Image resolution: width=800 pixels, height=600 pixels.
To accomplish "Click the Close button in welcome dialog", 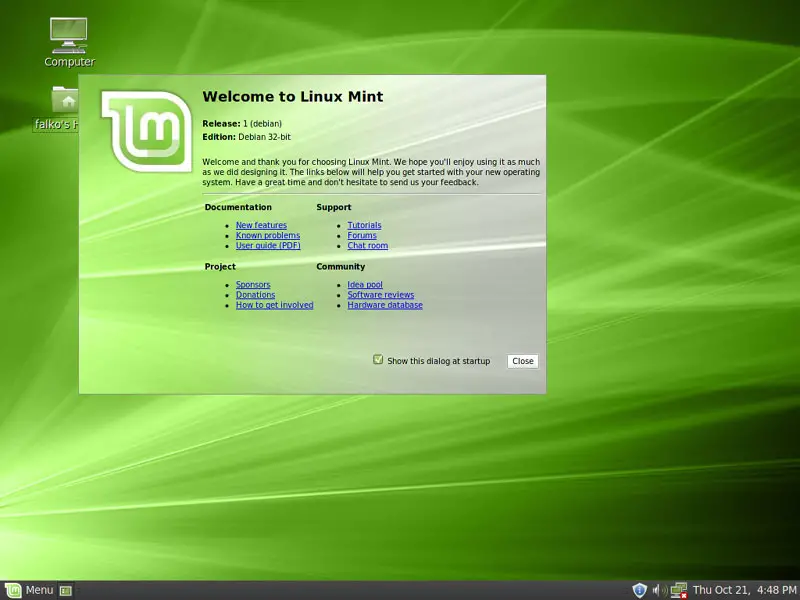I will (x=522, y=361).
